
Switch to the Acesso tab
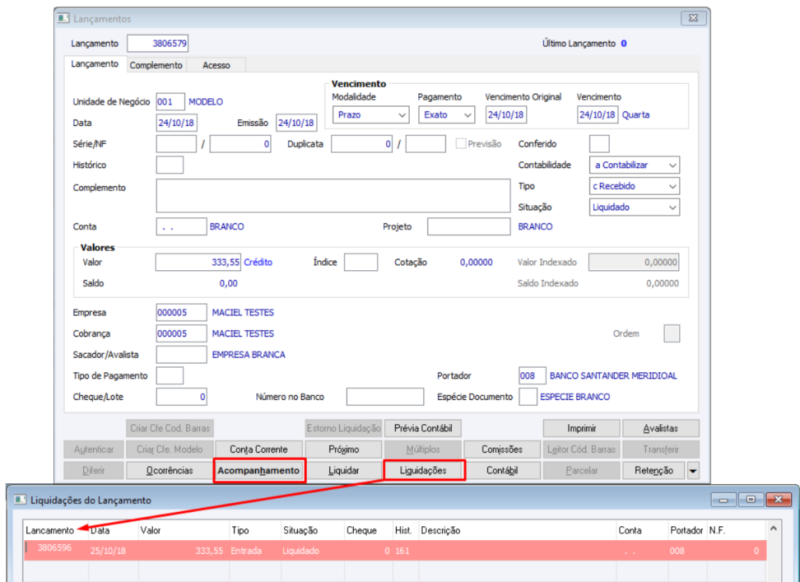pos(216,65)
